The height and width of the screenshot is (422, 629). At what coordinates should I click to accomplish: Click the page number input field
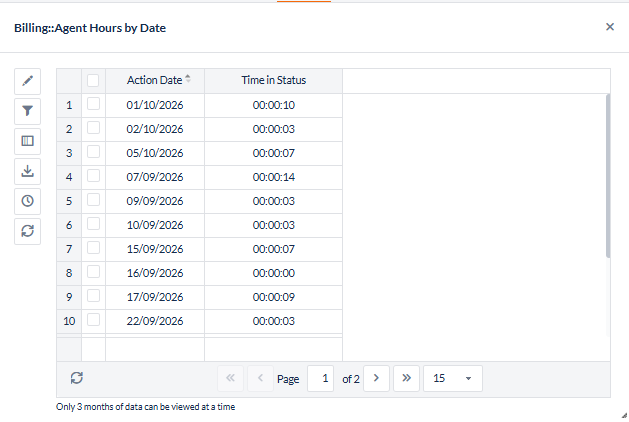[x=321, y=378]
